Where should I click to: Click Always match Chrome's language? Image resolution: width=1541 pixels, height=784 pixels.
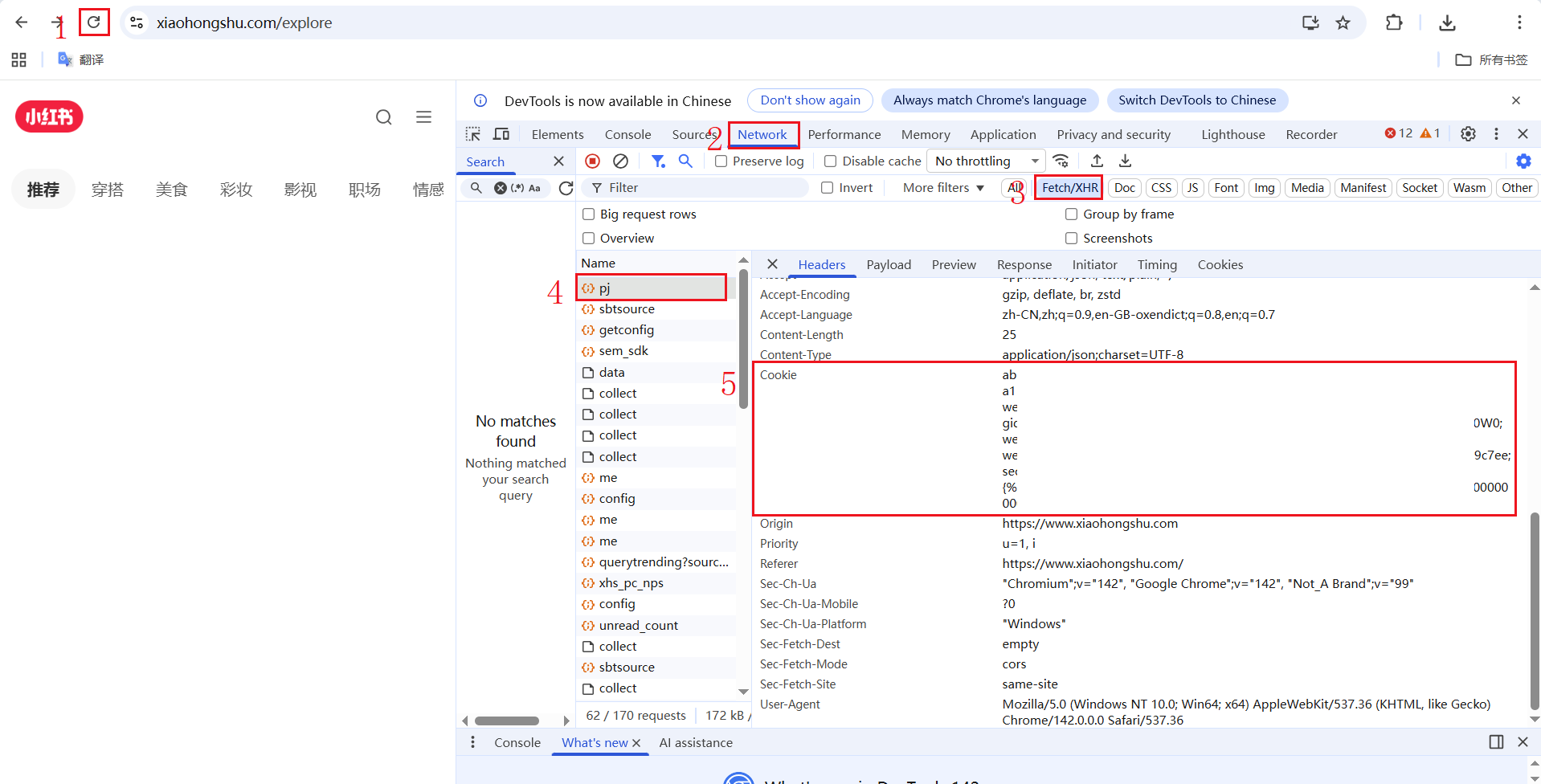coord(990,100)
